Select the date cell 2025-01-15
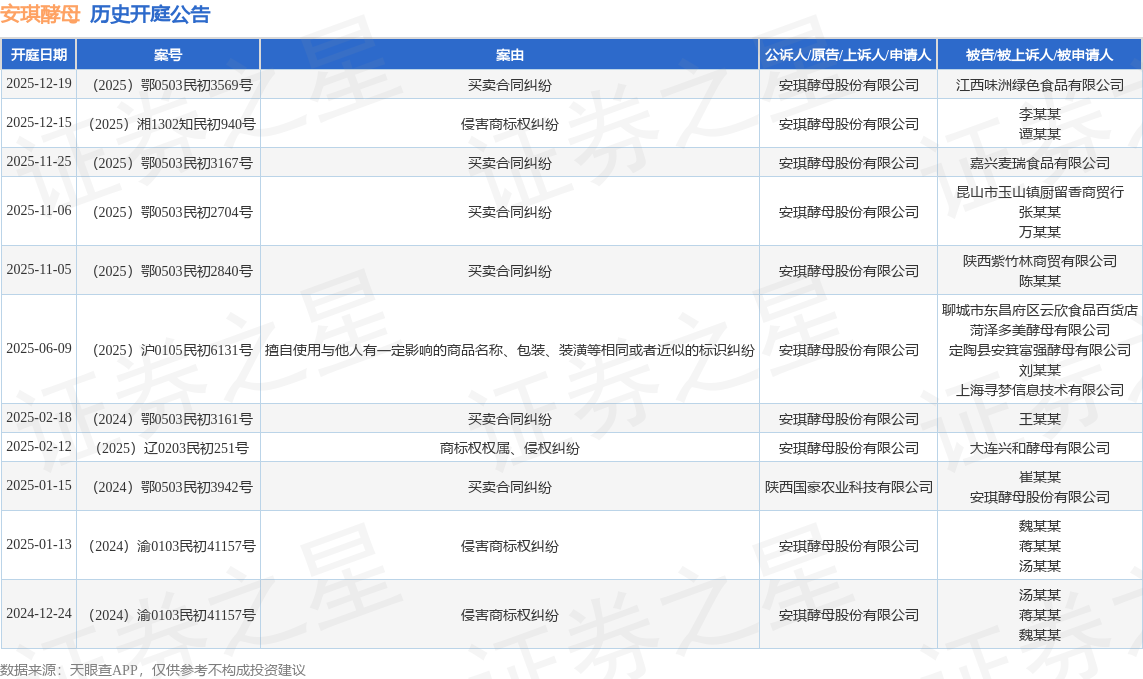Screen dimensions: 1143x679 click(x=39, y=485)
